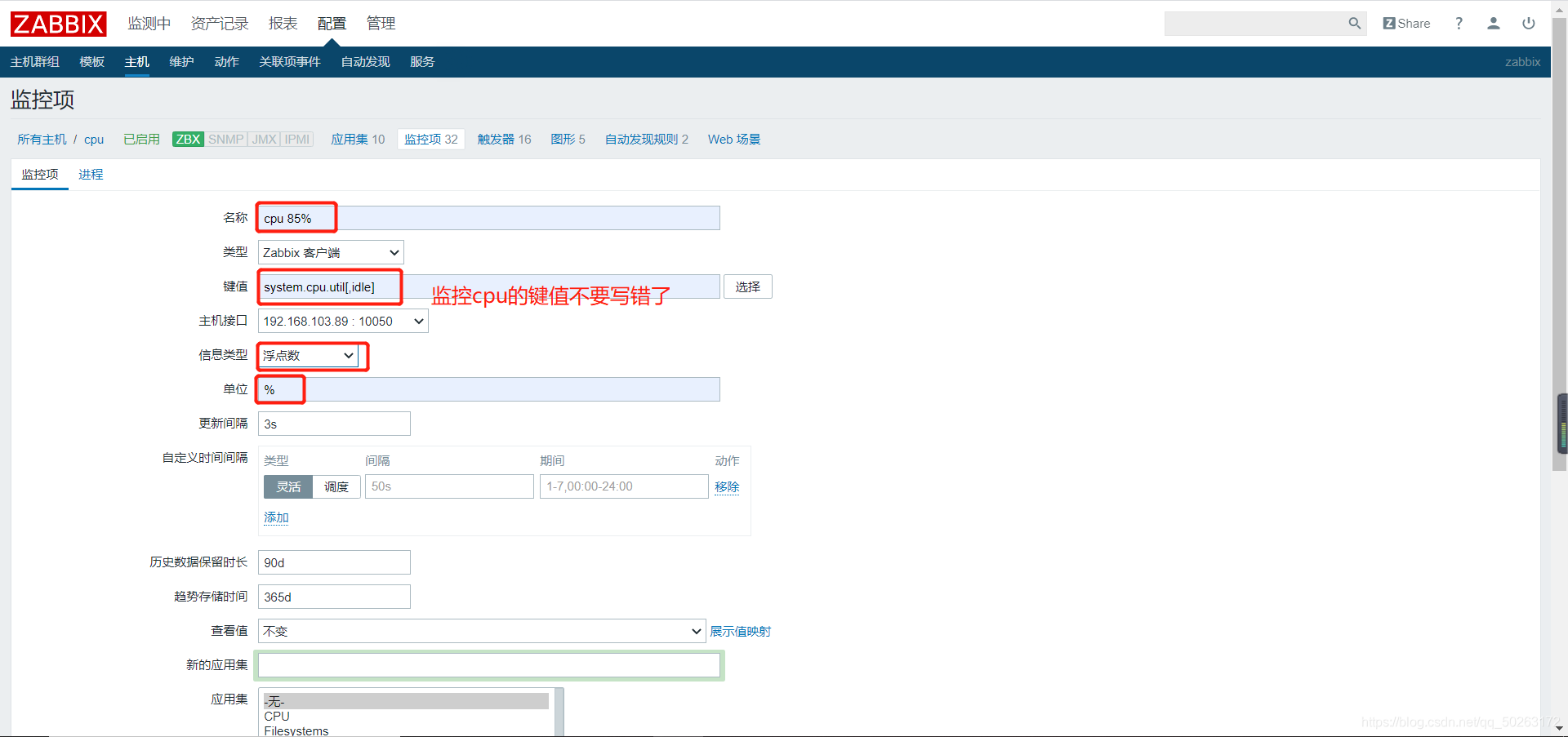Focus the 名称 field with cpu 85%

click(x=489, y=218)
